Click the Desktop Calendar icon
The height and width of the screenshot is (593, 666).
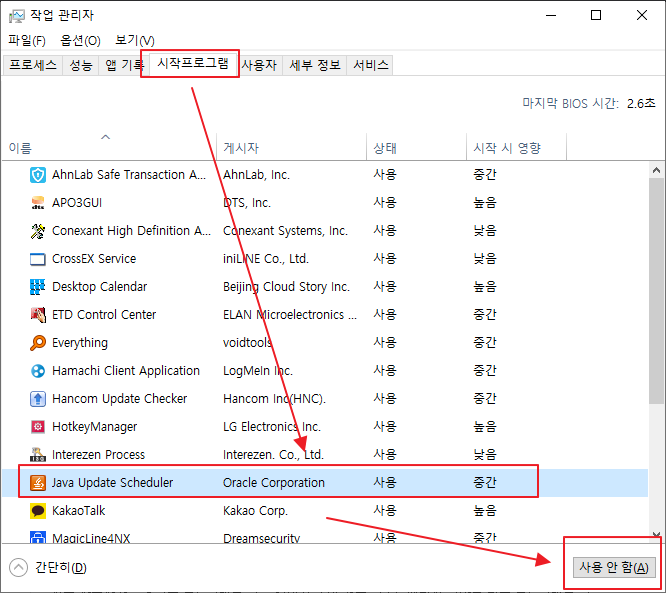point(38,287)
